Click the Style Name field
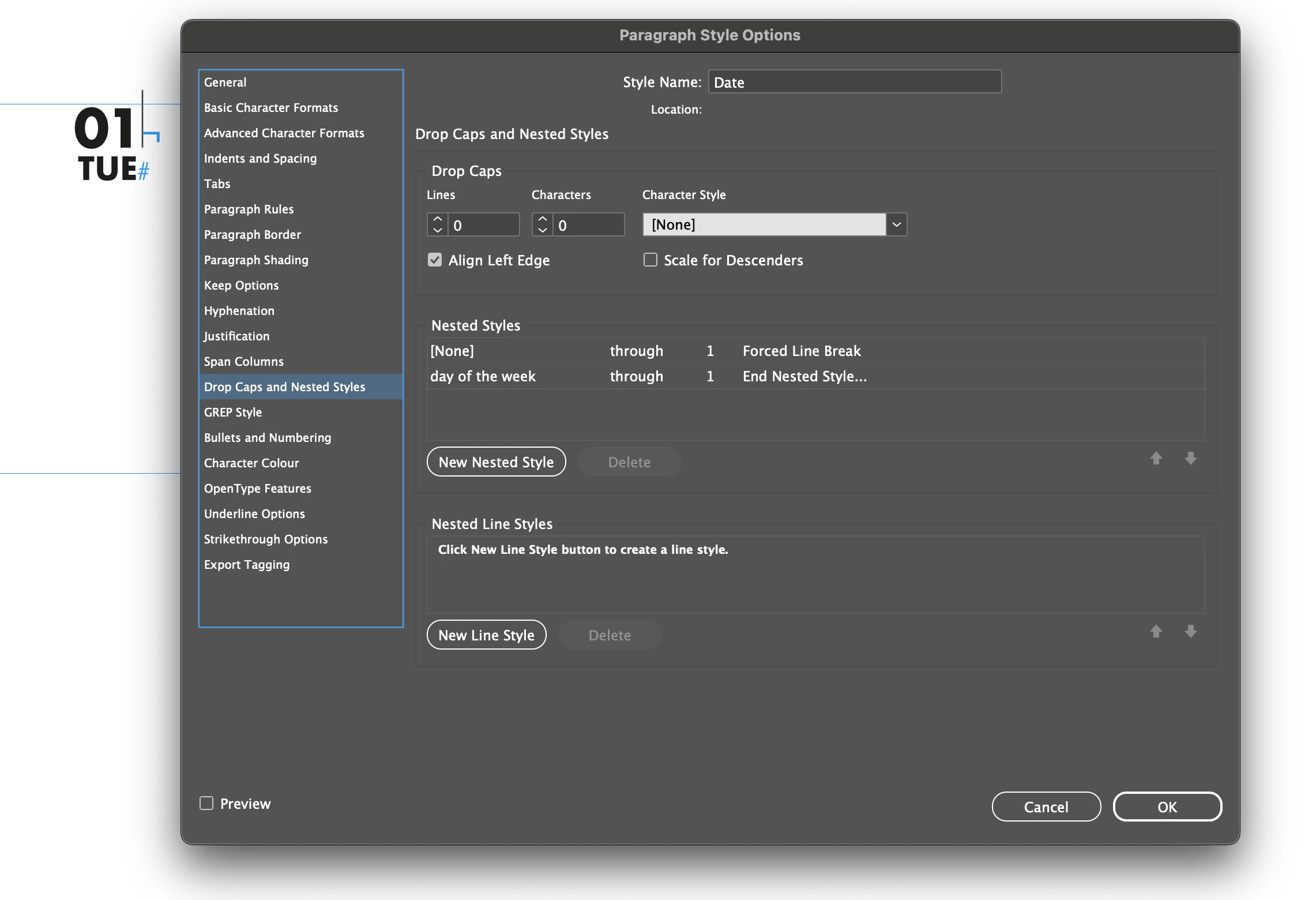This screenshot has width=1316, height=900. click(x=854, y=82)
